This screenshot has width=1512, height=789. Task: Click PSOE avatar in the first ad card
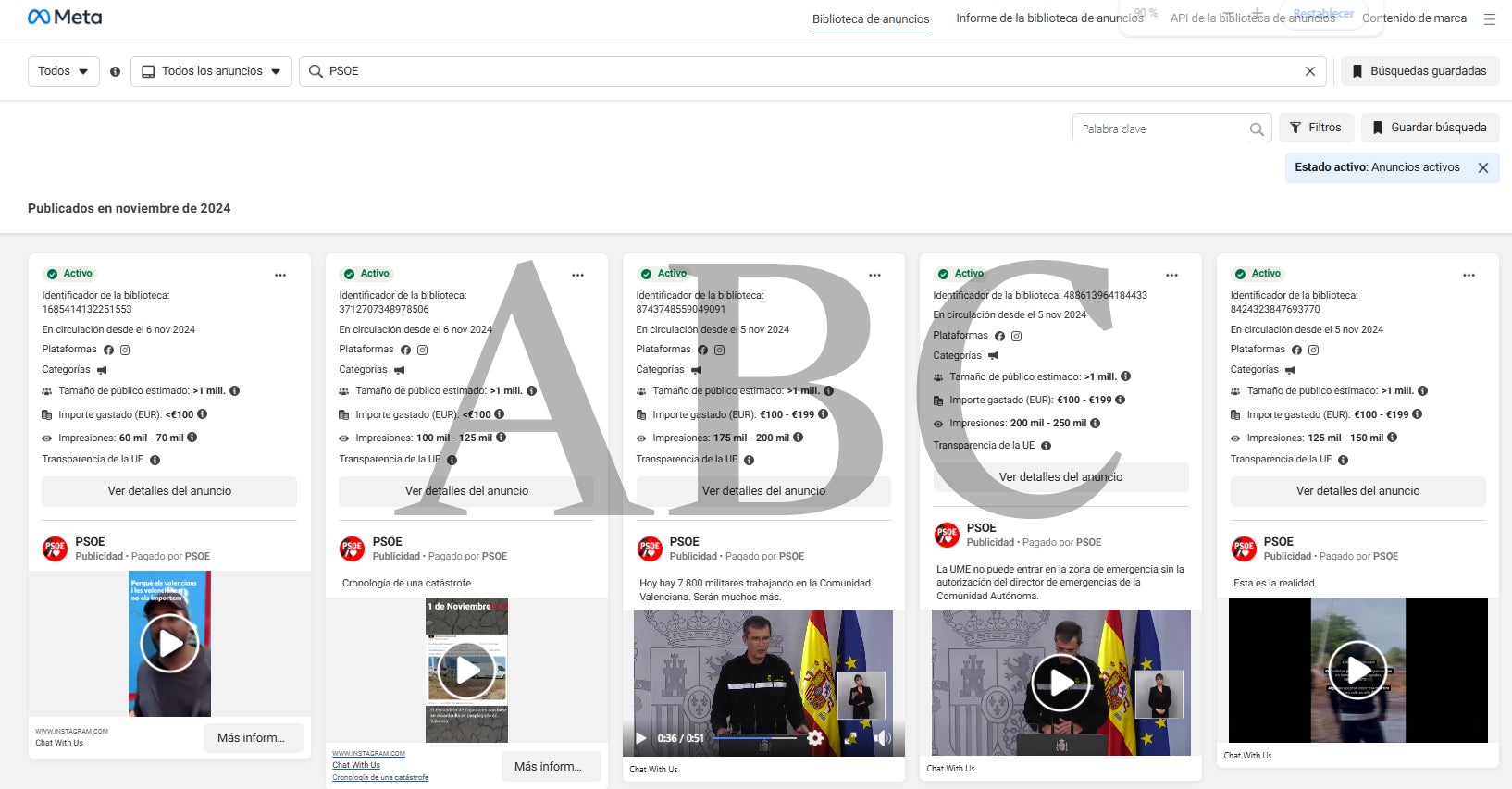click(x=56, y=549)
